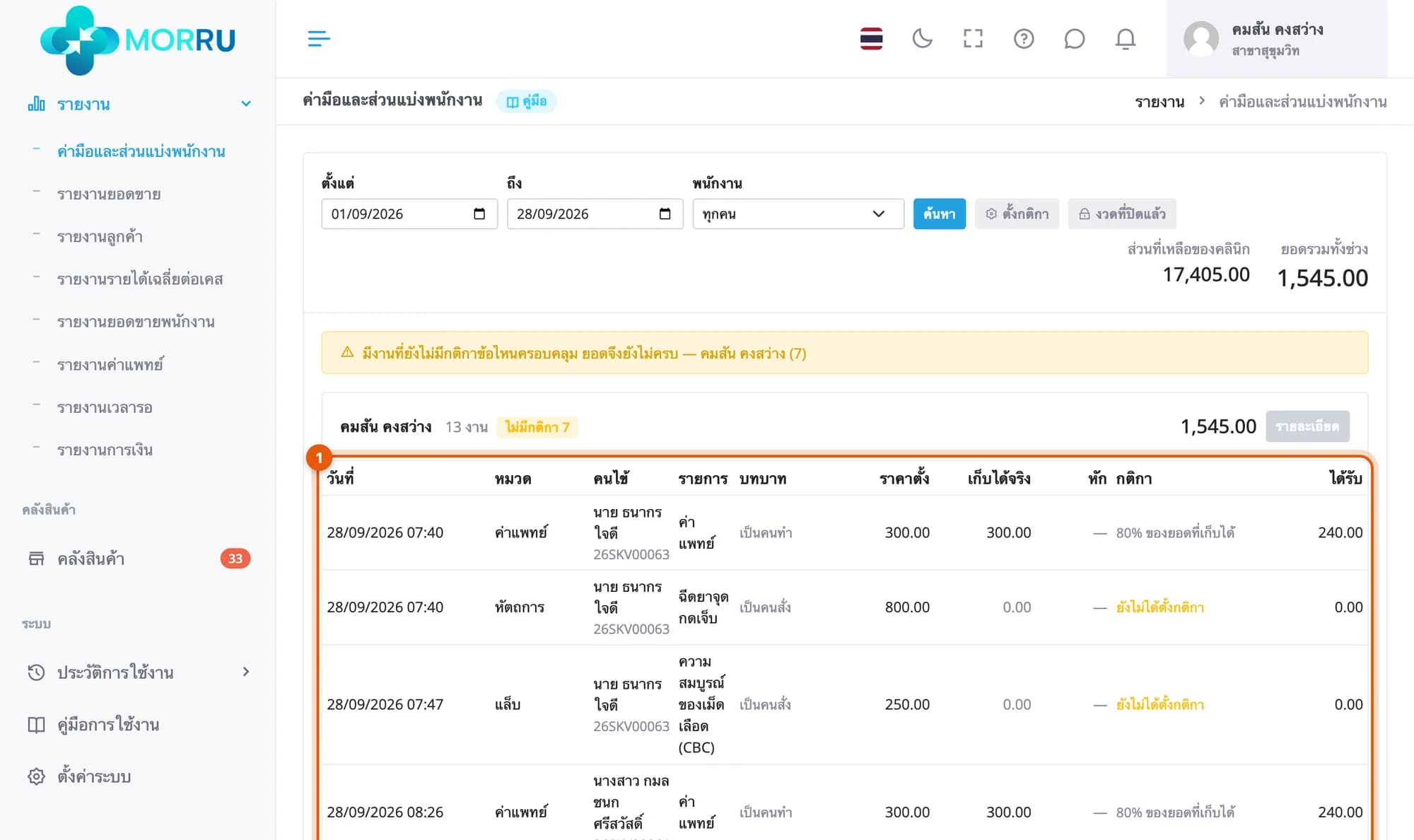Collapse the รายงาน sidebar menu chevron
Image resolution: width=1414 pixels, height=840 pixels.
[246, 104]
